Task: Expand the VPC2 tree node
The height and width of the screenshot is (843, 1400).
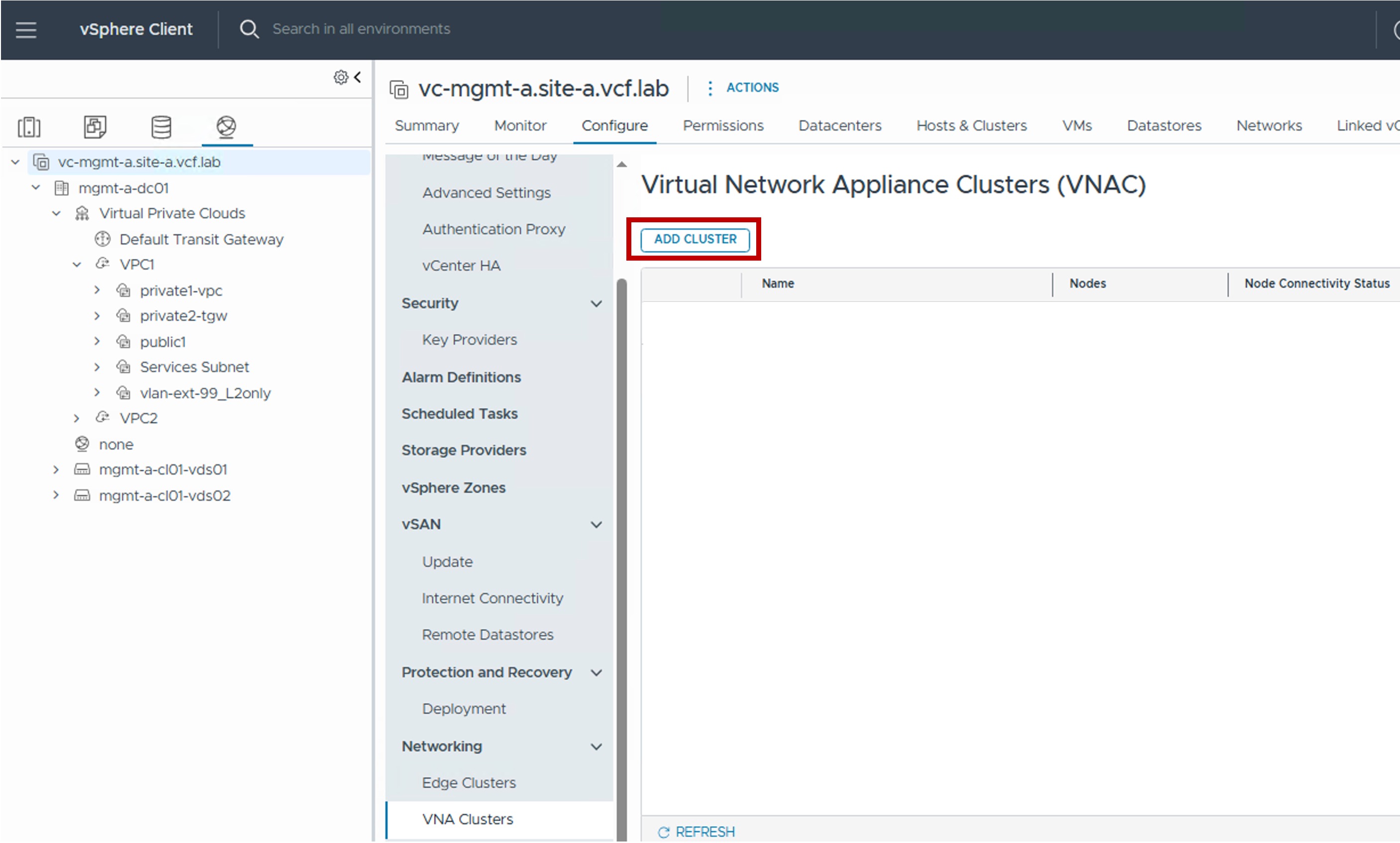Action: (x=77, y=419)
